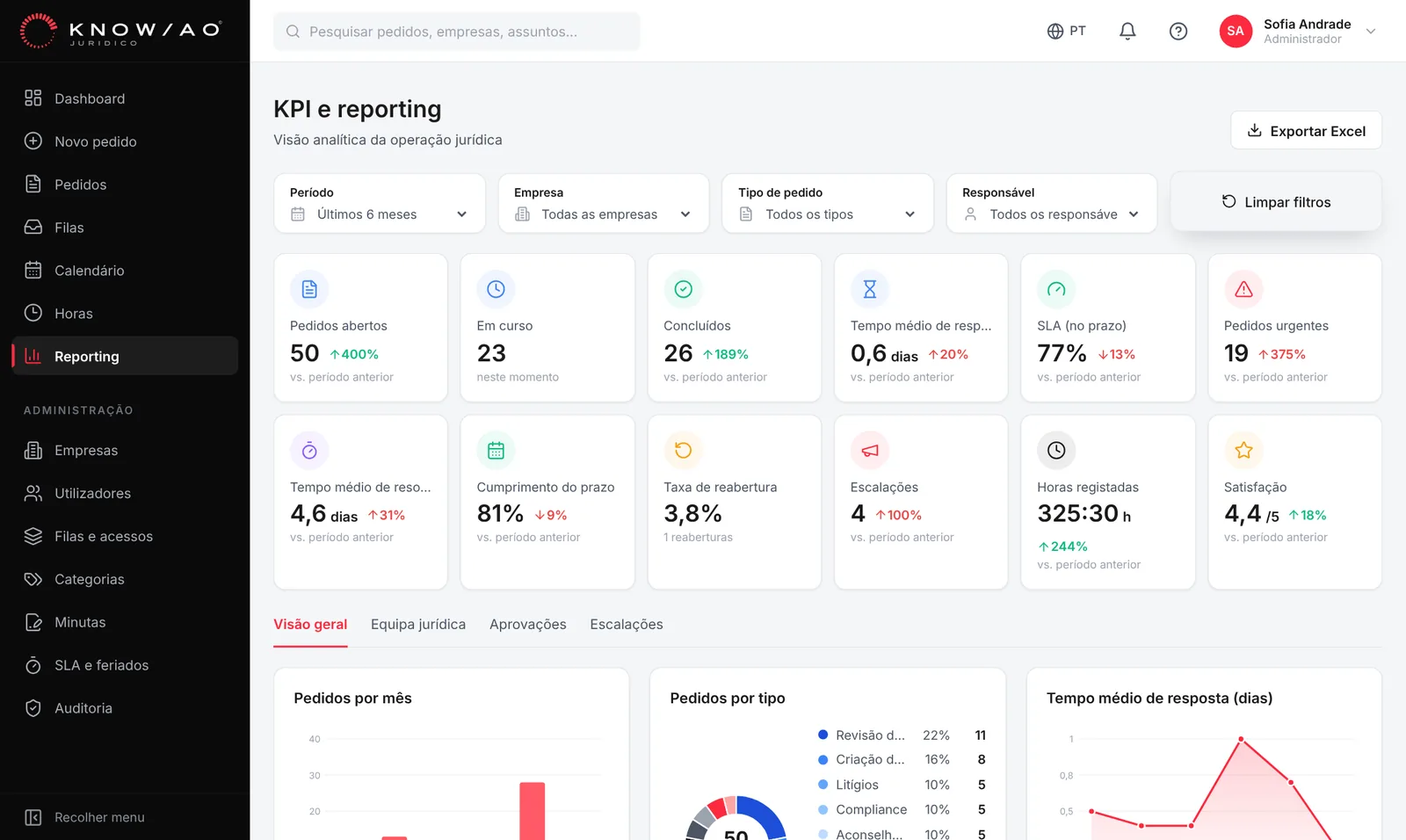Open Filas inbox in sidebar
Viewport: 1406px width, 840px height.
(125, 228)
